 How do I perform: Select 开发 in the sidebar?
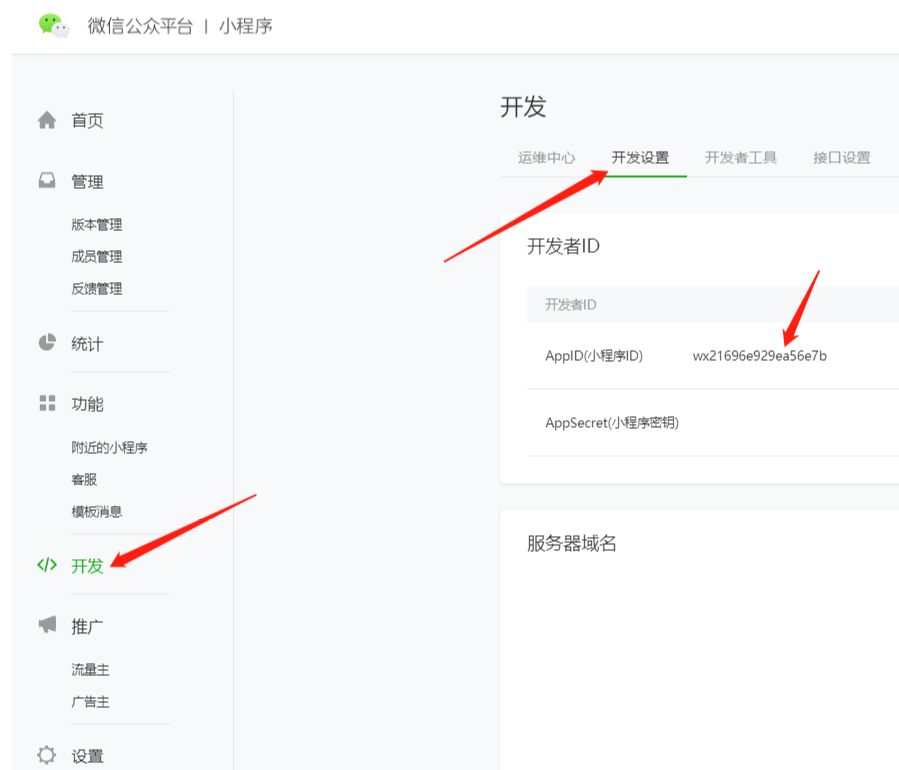[87, 566]
